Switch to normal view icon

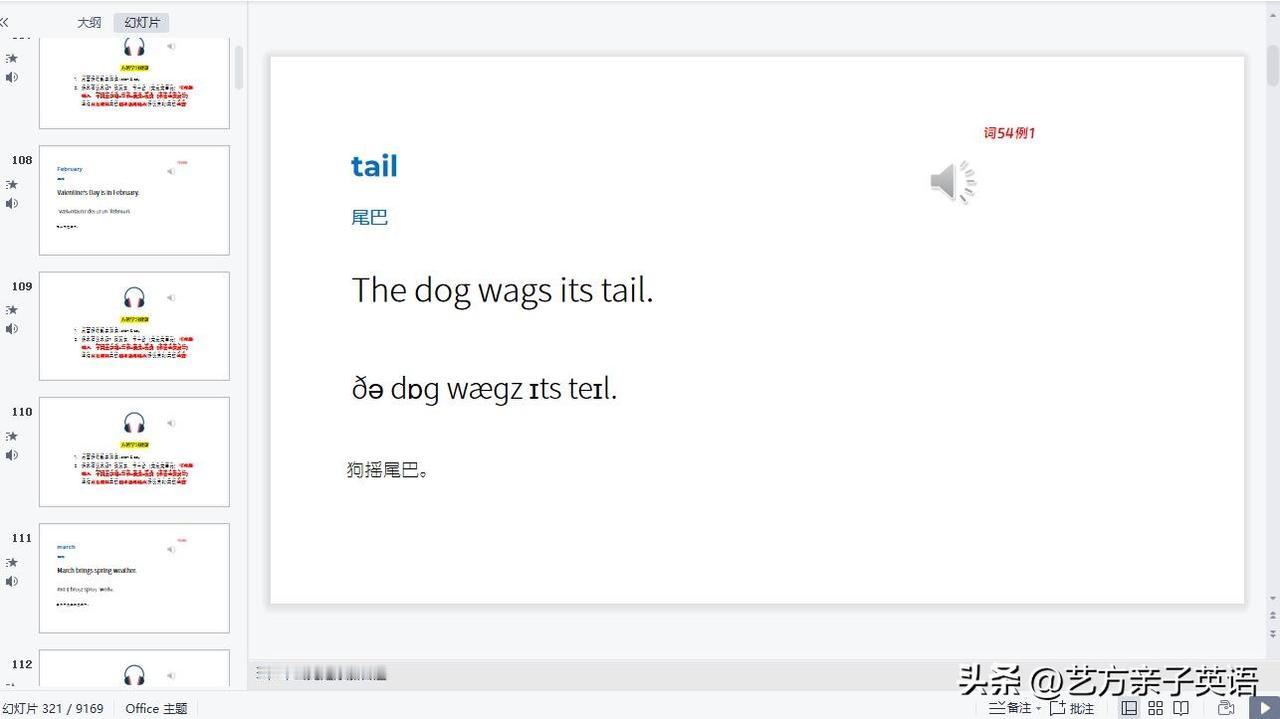(x=1129, y=708)
